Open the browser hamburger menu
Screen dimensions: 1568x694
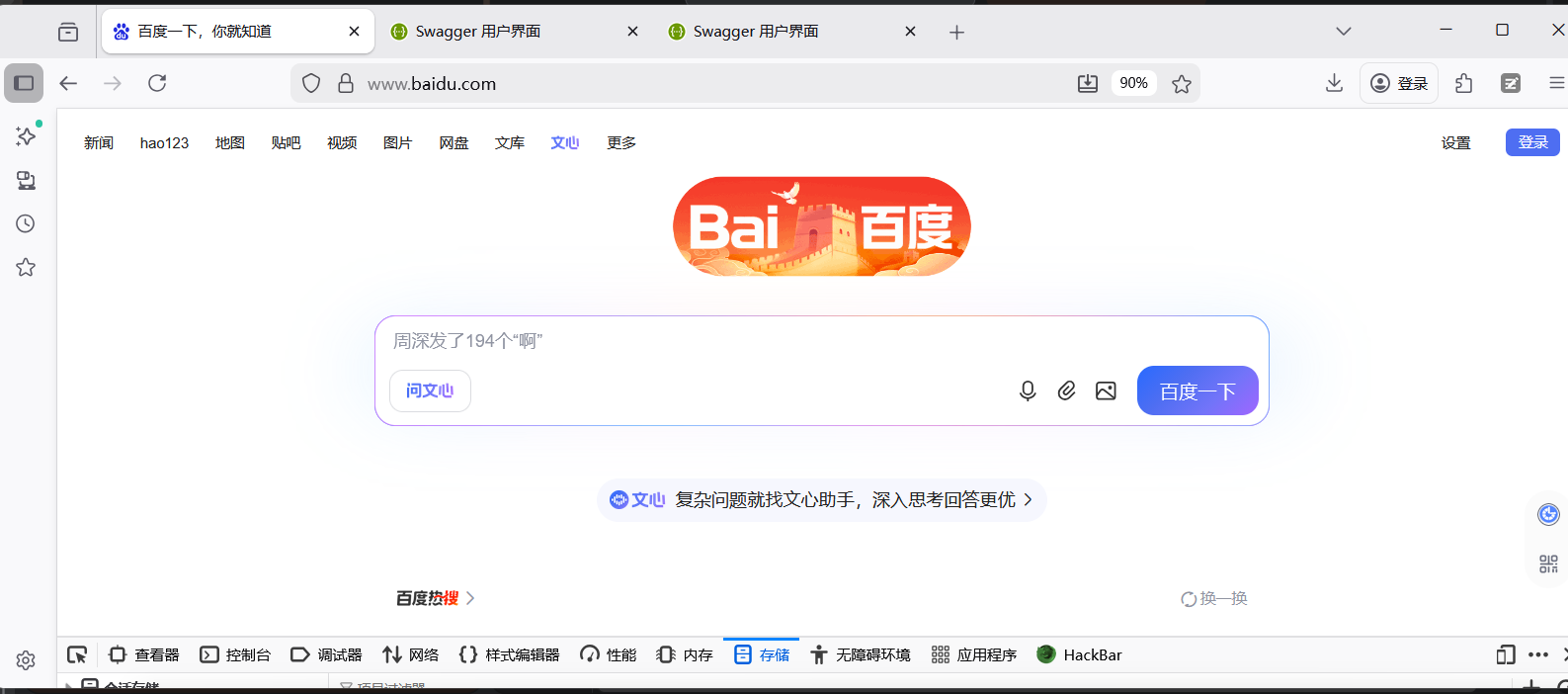[x=1556, y=83]
